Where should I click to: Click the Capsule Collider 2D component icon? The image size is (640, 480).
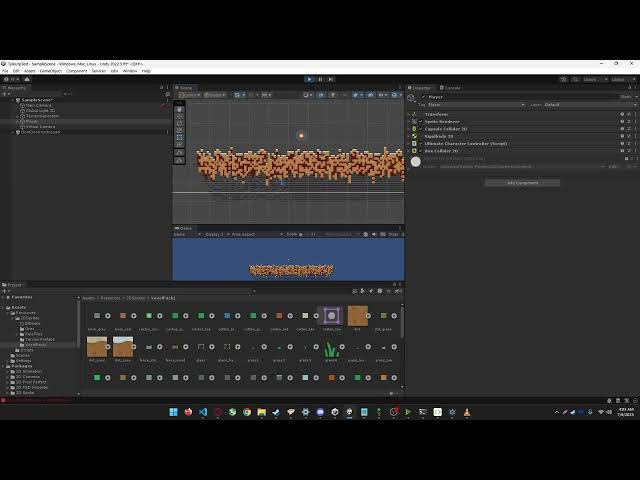point(415,129)
